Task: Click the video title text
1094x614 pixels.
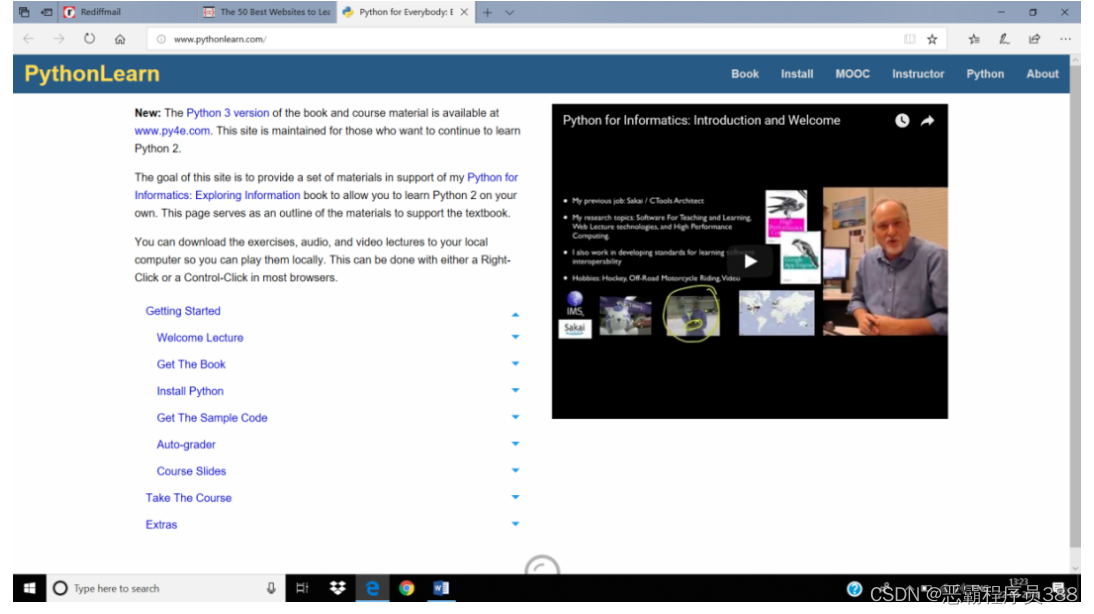Action: pos(701,121)
